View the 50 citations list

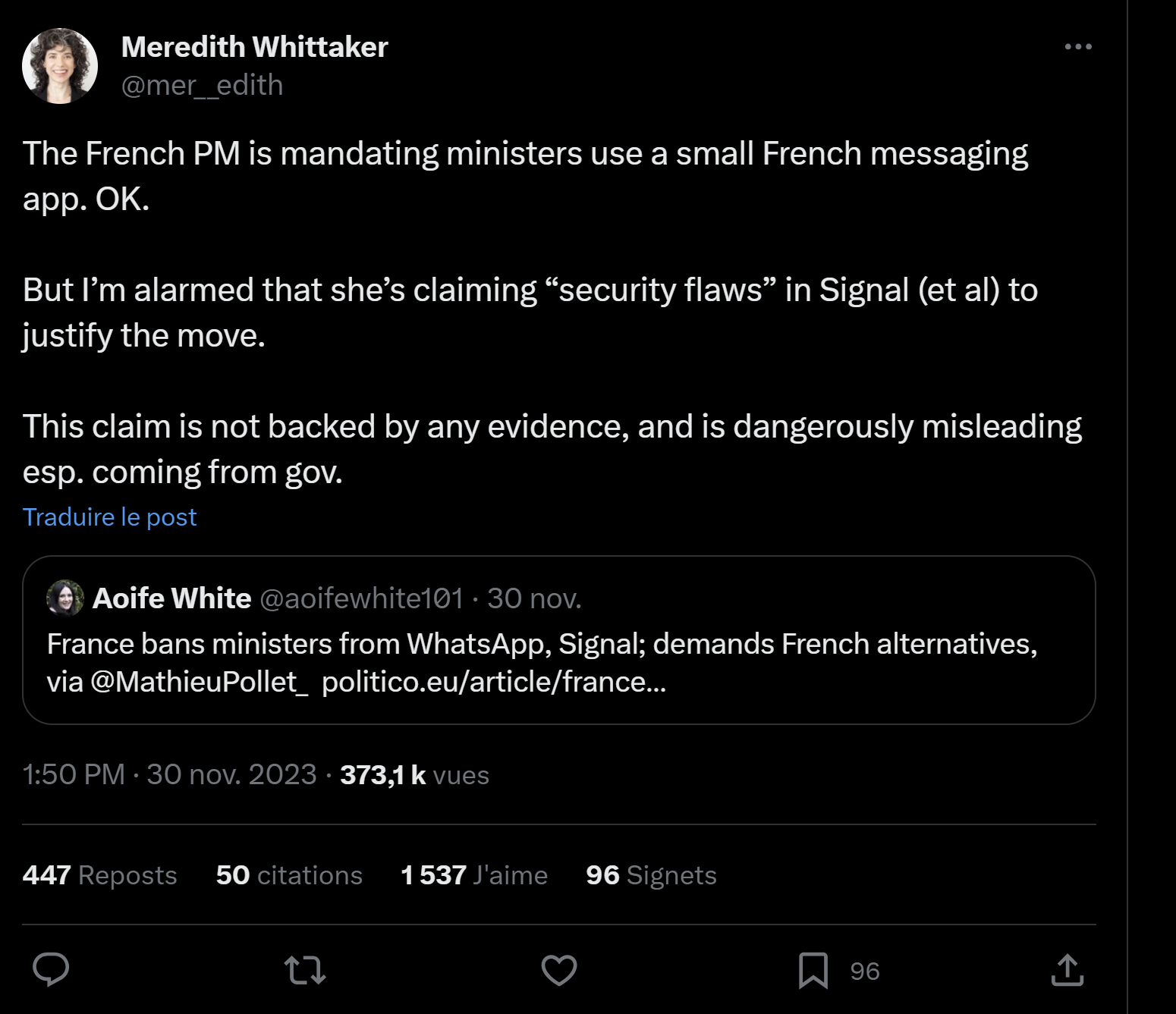point(289,874)
